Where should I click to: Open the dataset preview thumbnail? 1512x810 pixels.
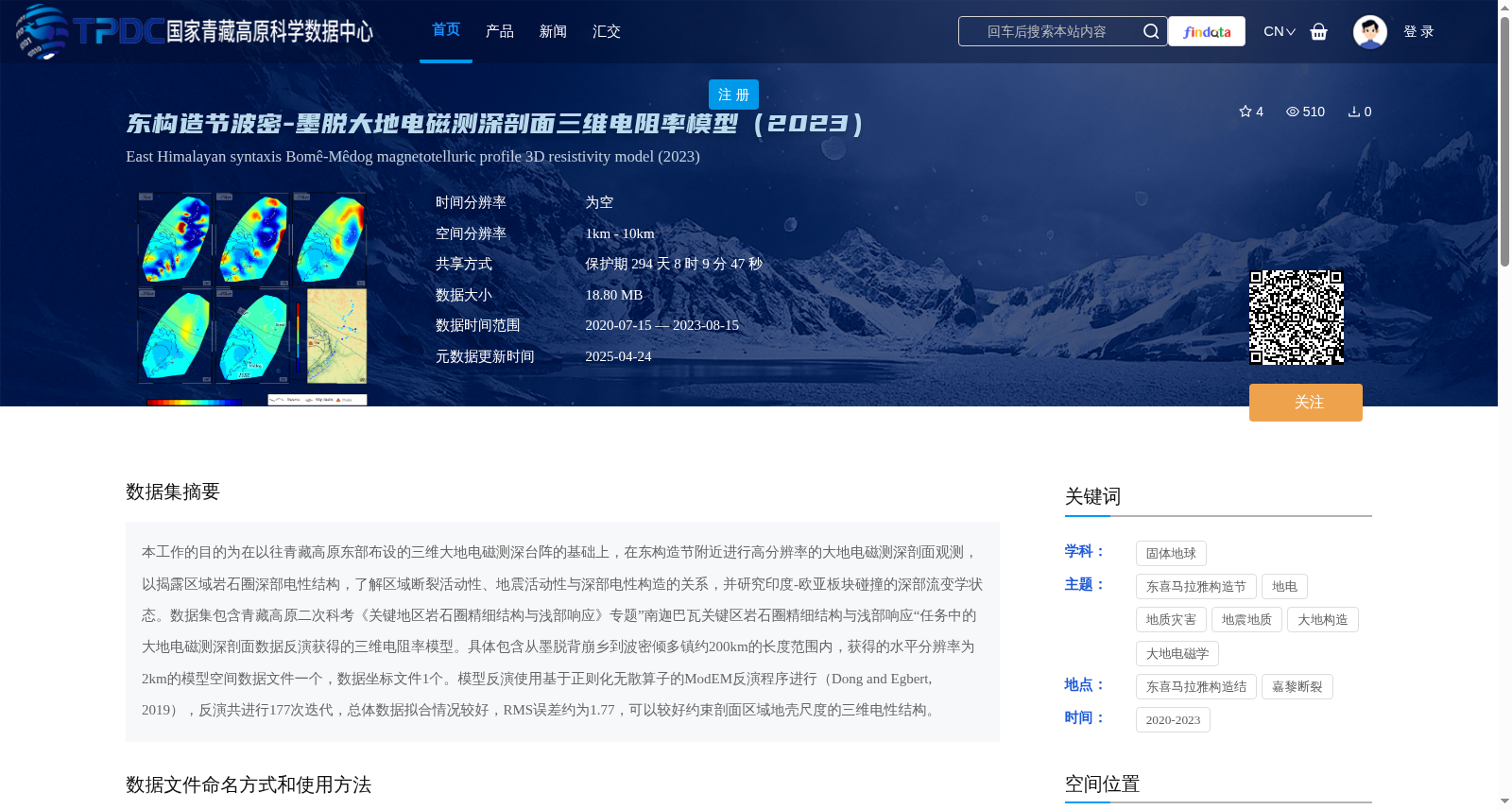(x=251, y=299)
